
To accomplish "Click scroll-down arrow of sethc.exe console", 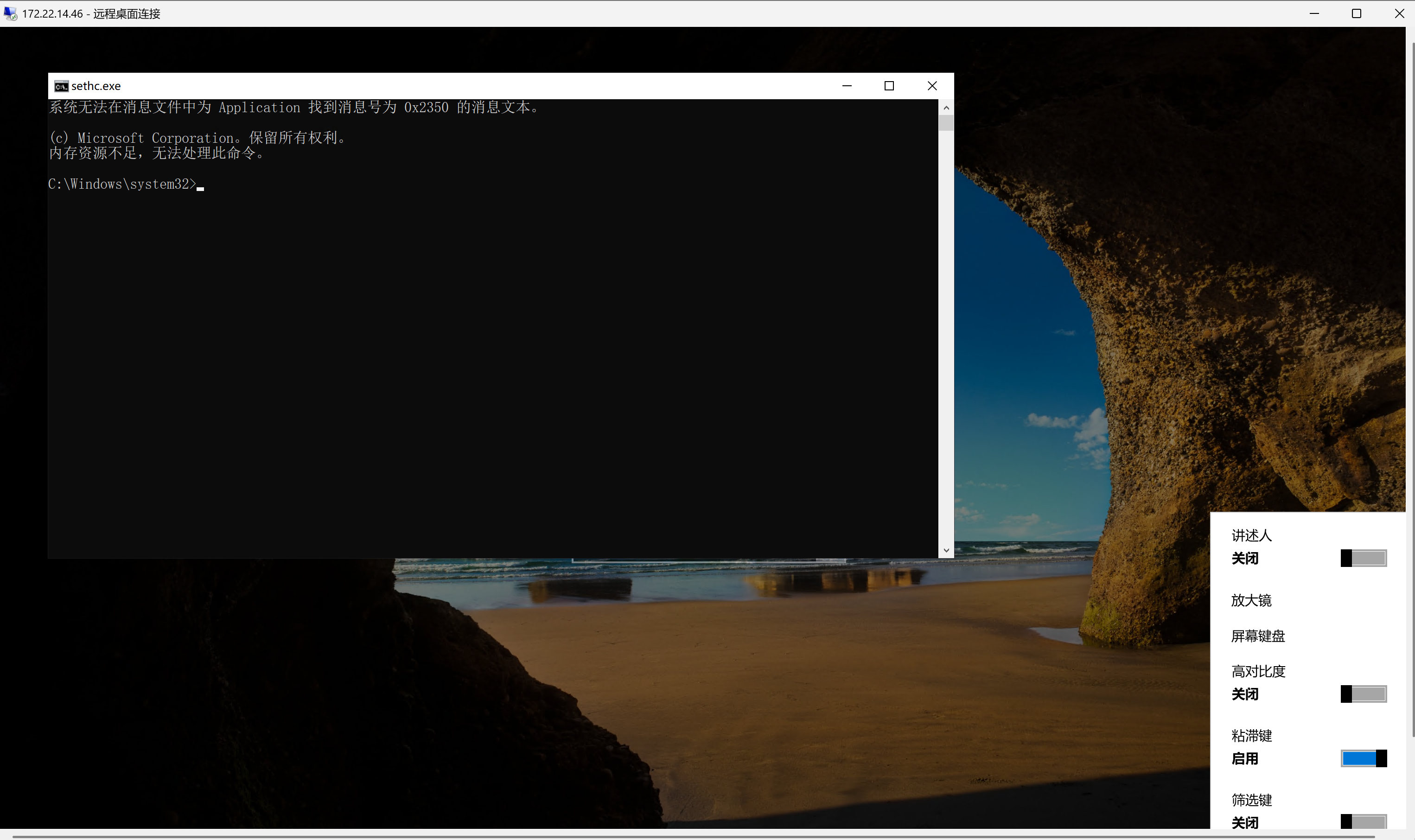I will (x=946, y=550).
